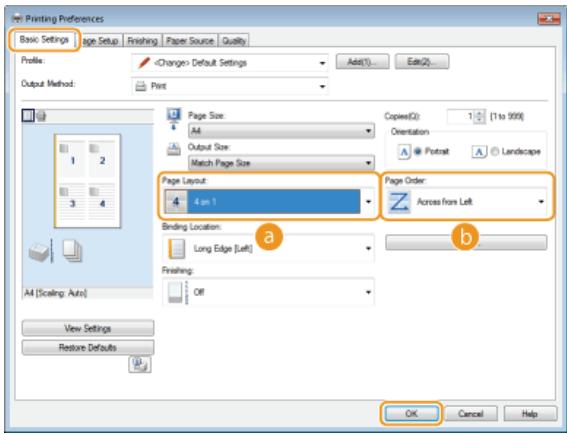This screenshot has width=567, height=434.
Task: Click the Printing Preferences title bar icon
Action: tap(17, 18)
